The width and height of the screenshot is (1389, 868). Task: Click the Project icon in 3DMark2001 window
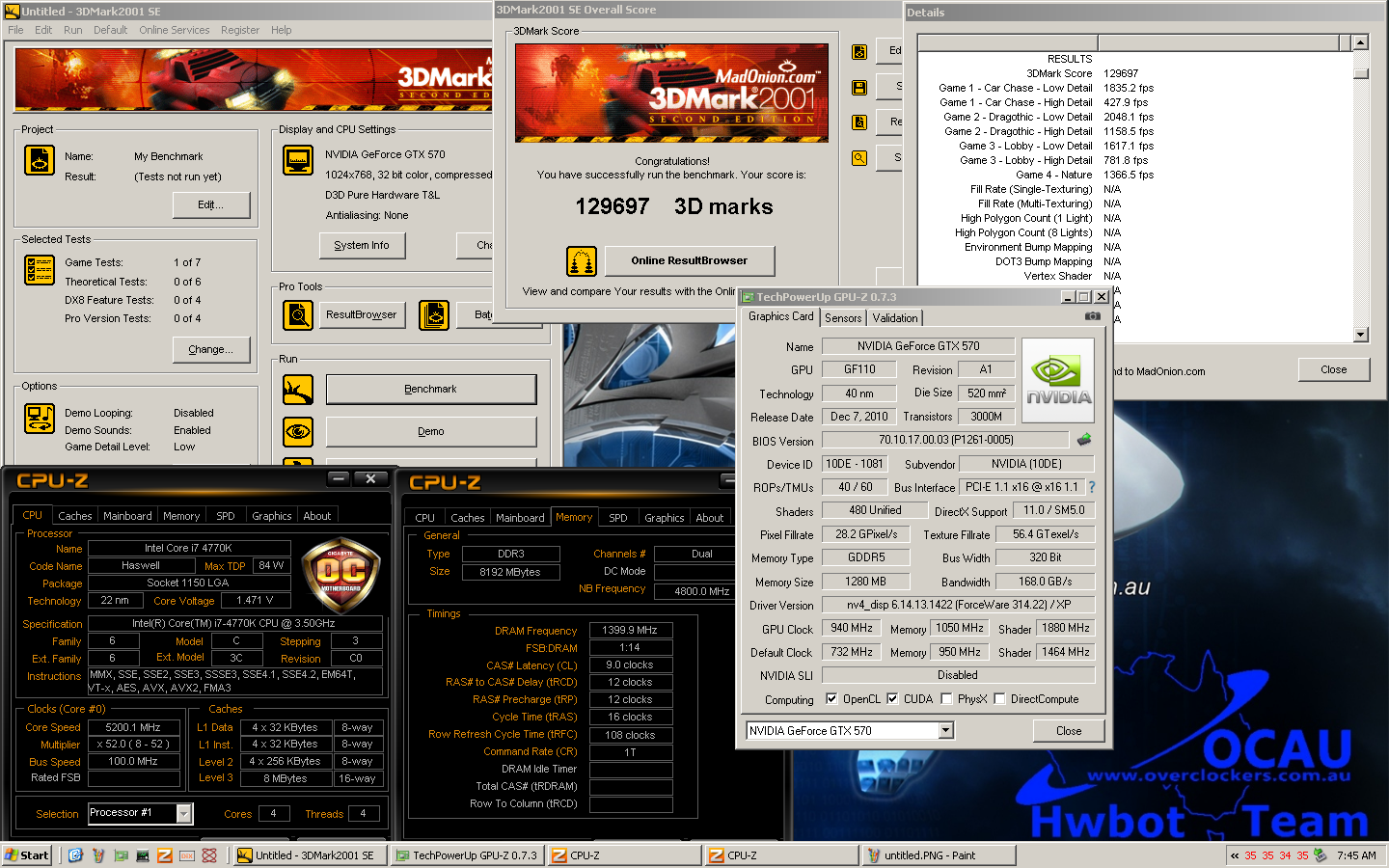40,160
